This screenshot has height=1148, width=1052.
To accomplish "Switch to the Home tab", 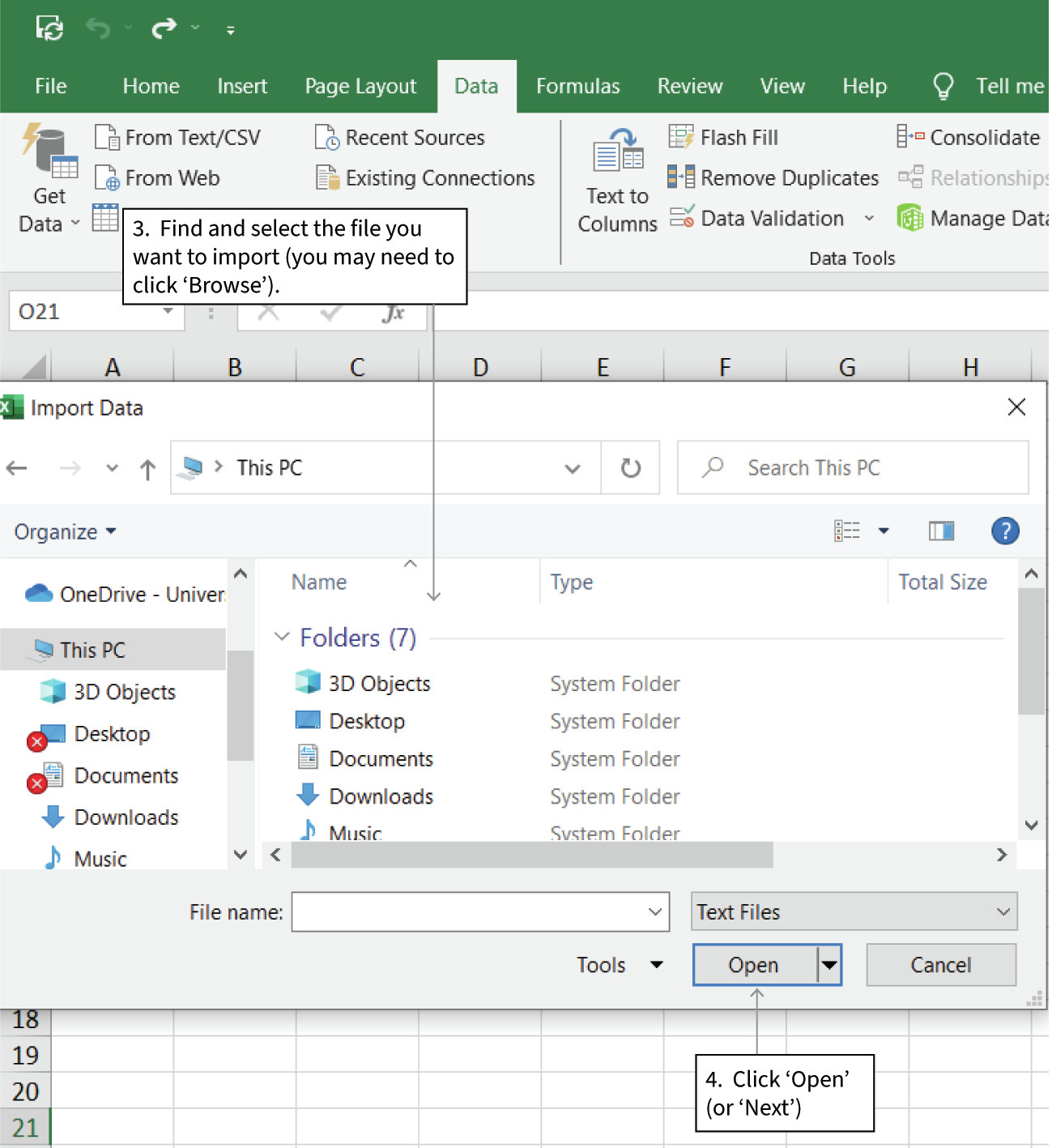I will click(x=151, y=86).
